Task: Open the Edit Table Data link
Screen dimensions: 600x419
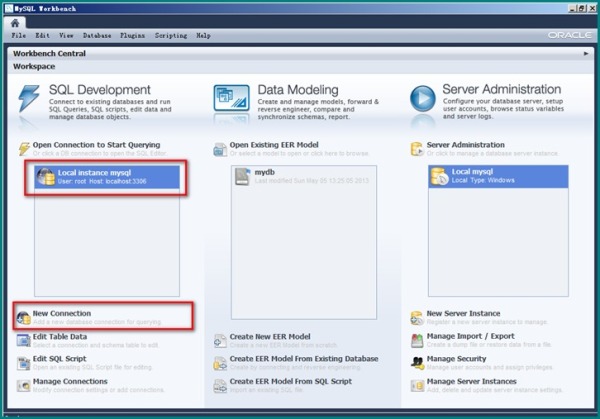Action: (60, 337)
